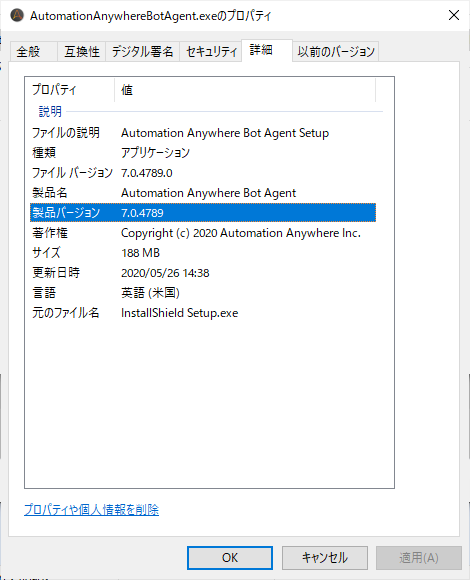Select value InstallShield Setup.exe
The image size is (470, 580).
180,313
